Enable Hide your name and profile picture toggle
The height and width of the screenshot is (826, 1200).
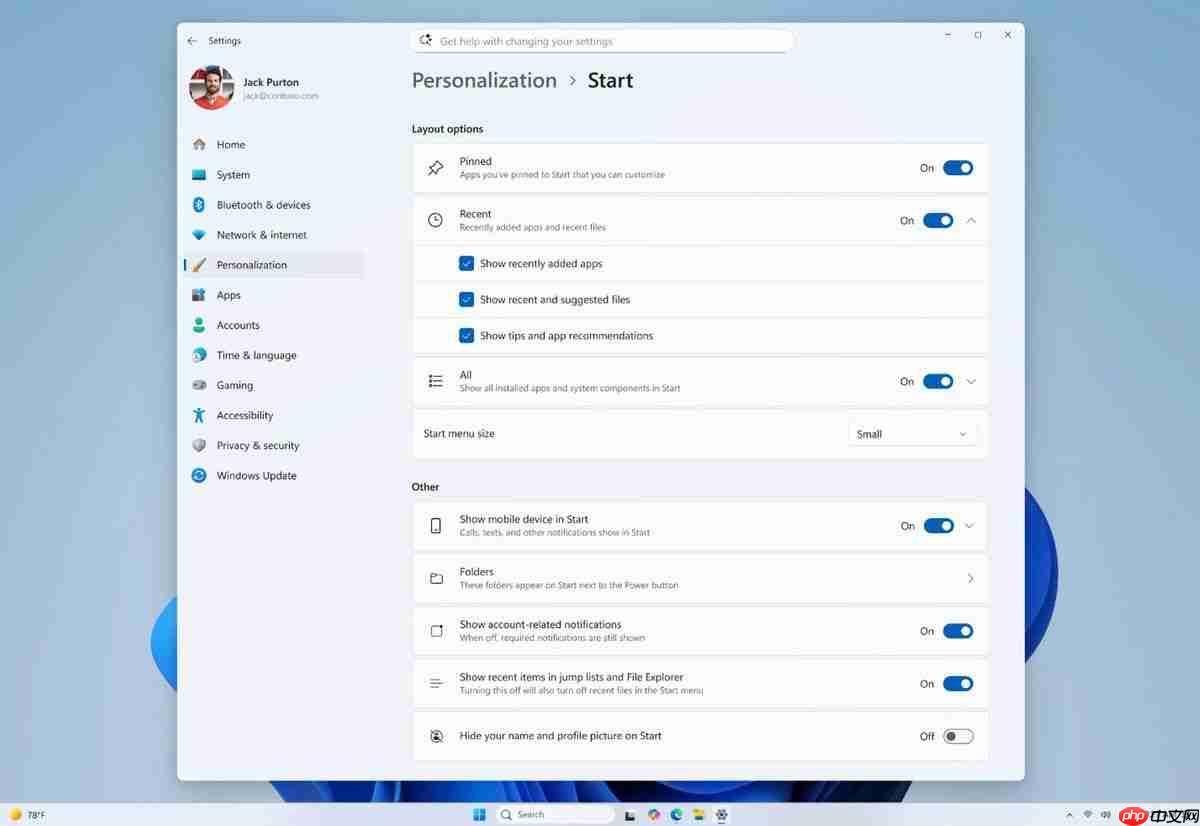pyautogui.click(x=958, y=736)
